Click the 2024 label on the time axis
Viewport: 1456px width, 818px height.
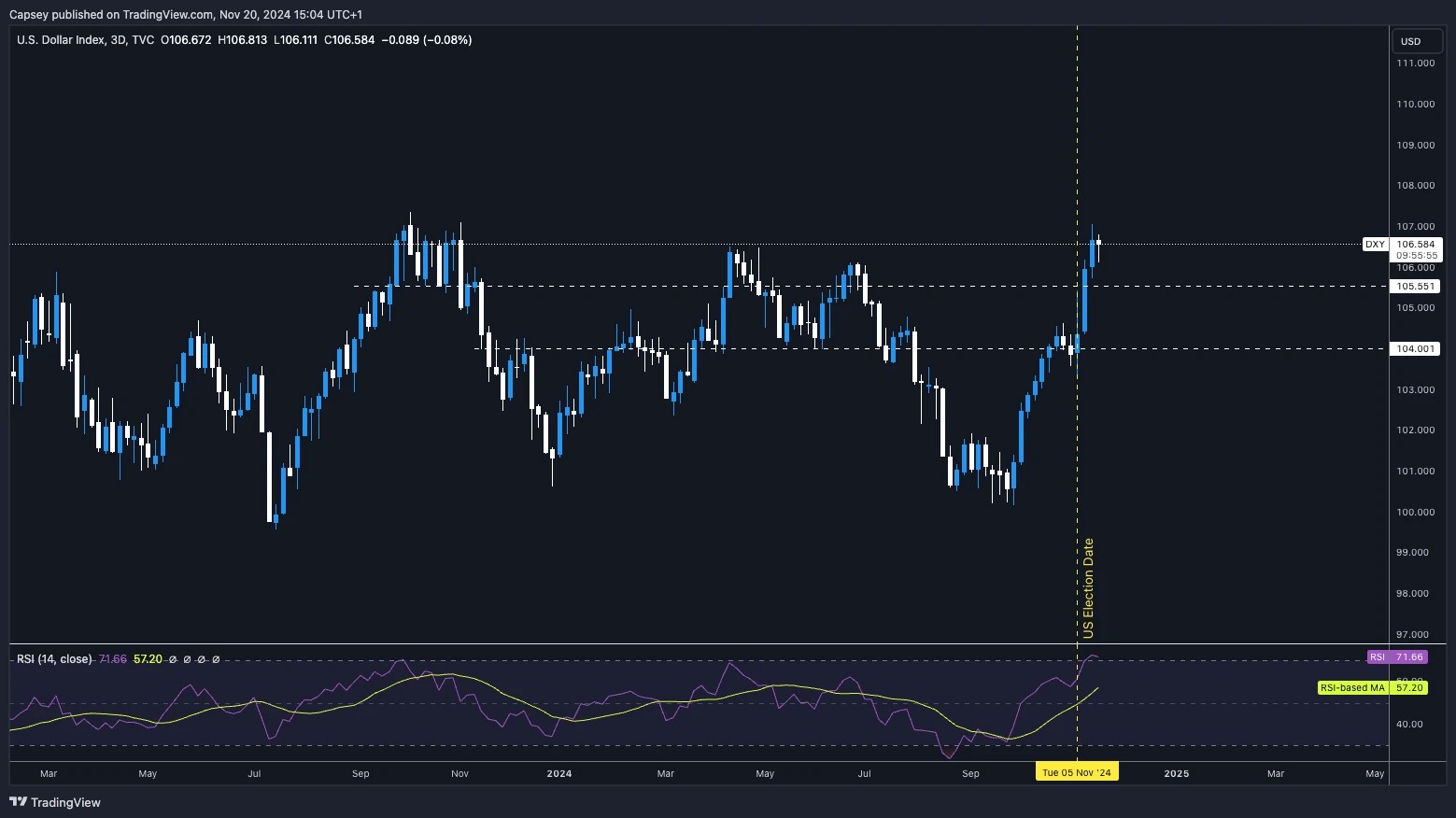558,774
